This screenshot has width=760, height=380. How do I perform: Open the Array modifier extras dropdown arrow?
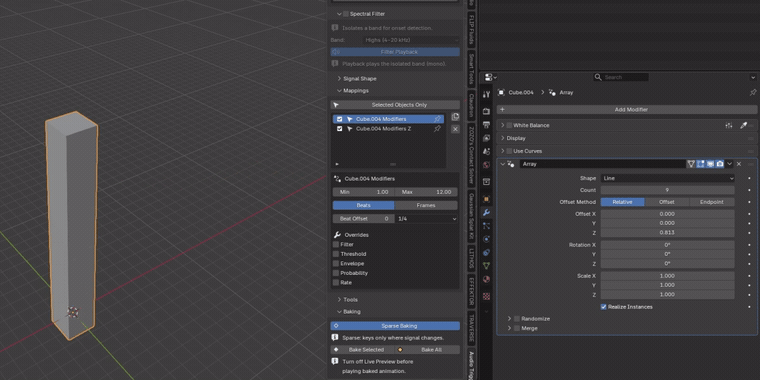click(x=729, y=164)
